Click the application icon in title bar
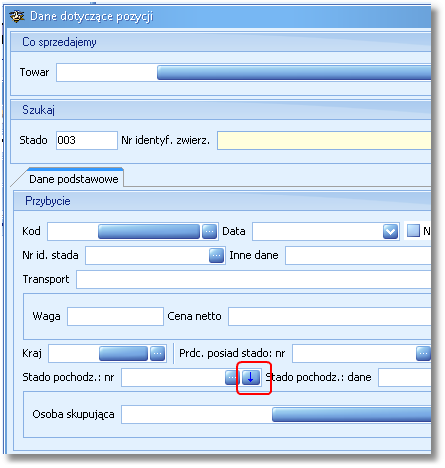Viewport: 445px width, 468px height. 17,16
